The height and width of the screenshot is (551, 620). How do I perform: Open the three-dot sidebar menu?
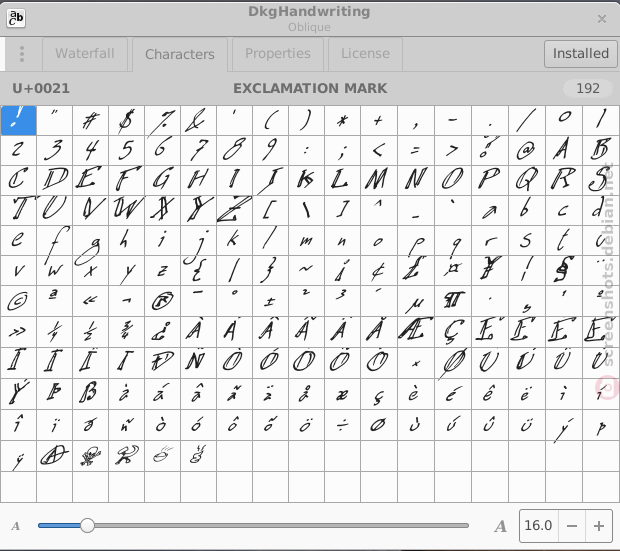pyautogui.click(x=22, y=54)
